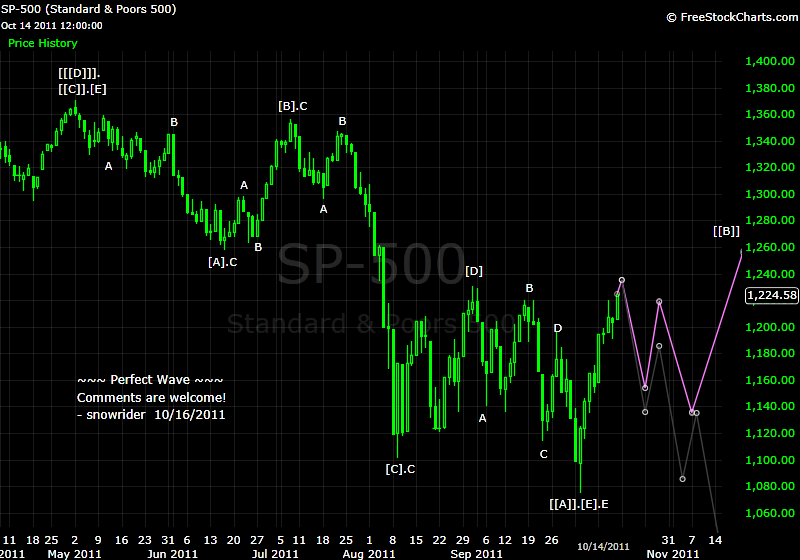
Task: Select the [D] wave label
Action: [474, 271]
